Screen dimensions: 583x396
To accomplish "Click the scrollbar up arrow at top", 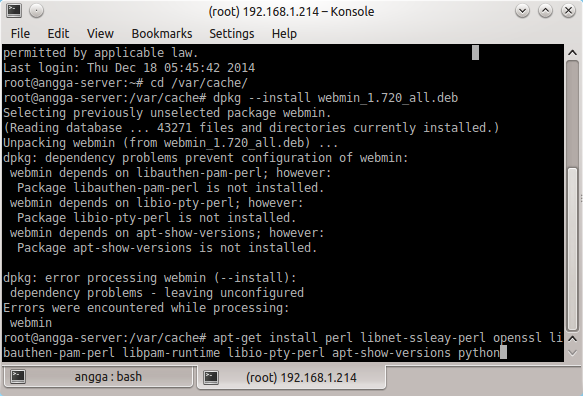I will [573, 53].
